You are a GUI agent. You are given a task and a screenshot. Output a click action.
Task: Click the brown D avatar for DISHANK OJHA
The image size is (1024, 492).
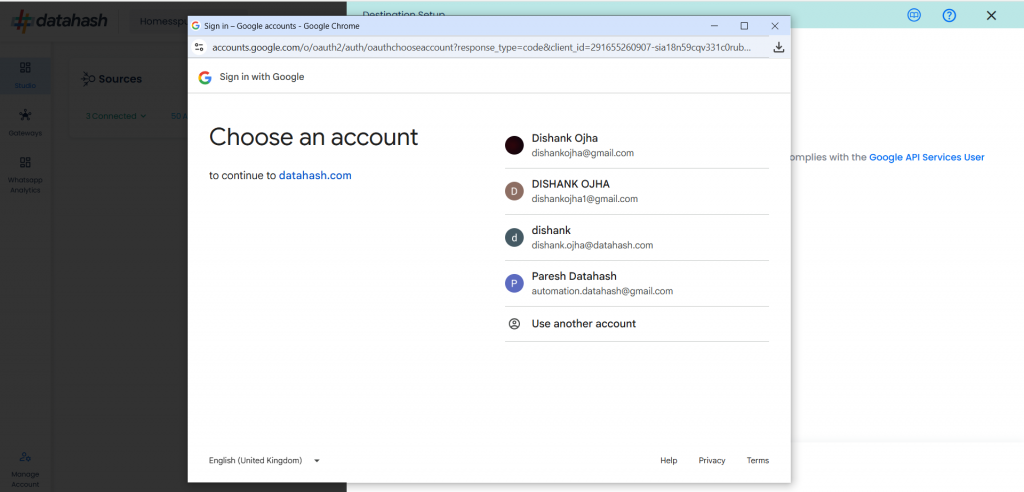[x=515, y=191]
